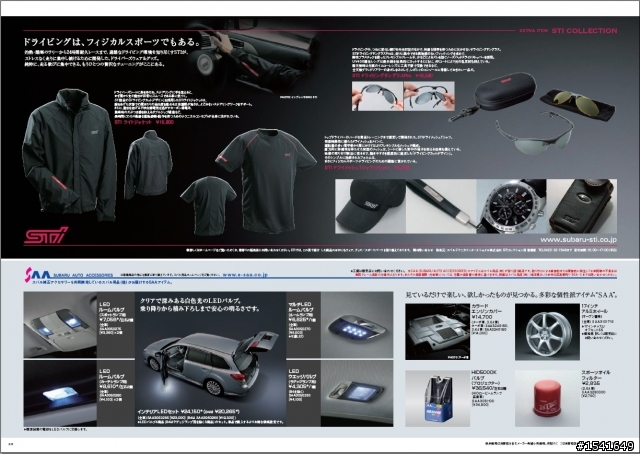Select the Multi LED room lamp photo
This screenshot has width=640, height=454.
pos(357,325)
